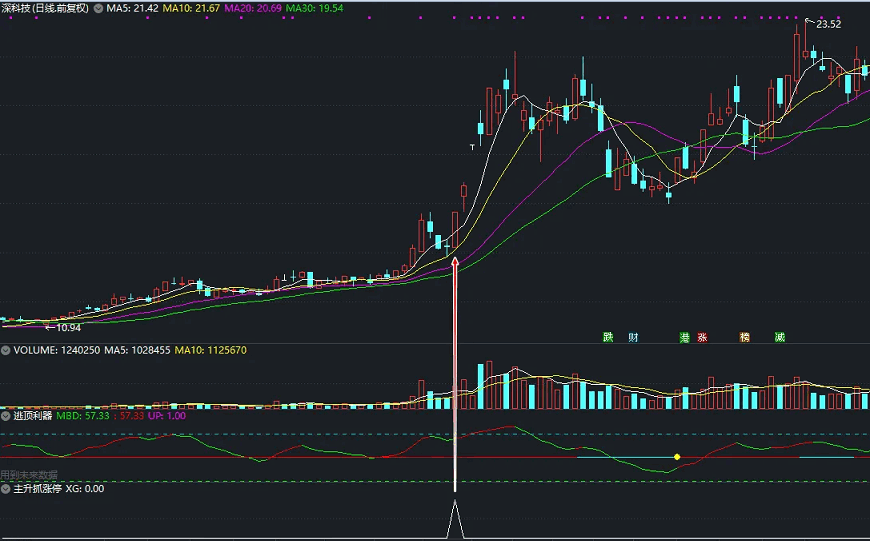Click volume MA10: 1125670 label
The width and height of the screenshot is (870, 541).
(x=210, y=350)
